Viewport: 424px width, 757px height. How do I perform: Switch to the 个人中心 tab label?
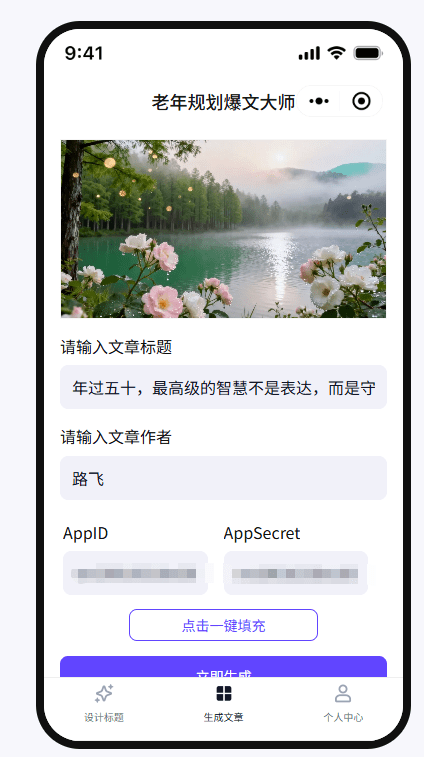click(343, 717)
